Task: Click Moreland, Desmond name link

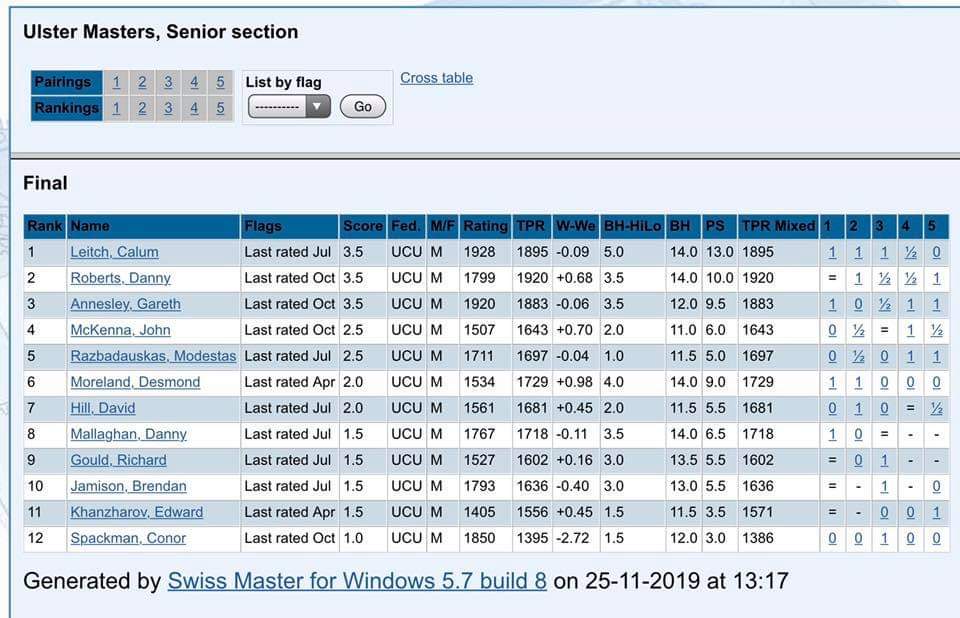Action: (x=135, y=382)
